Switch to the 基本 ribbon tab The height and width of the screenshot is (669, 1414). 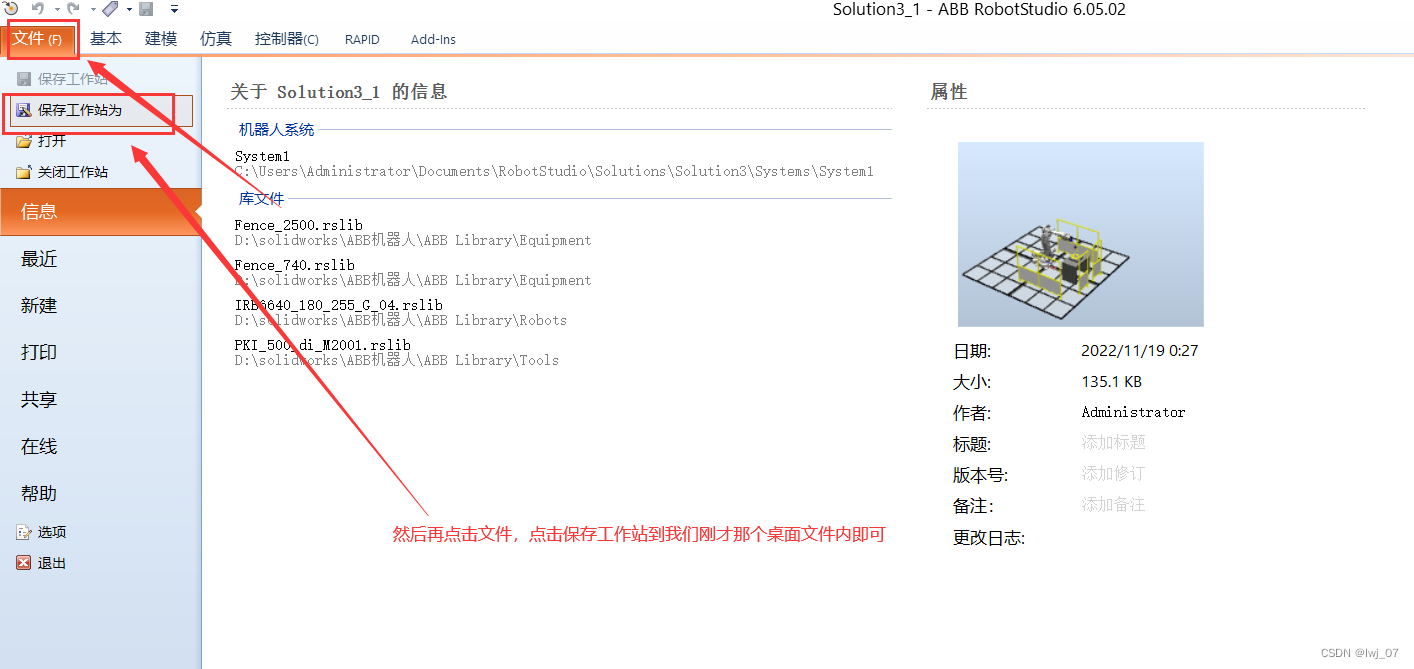(x=106, y=39)
